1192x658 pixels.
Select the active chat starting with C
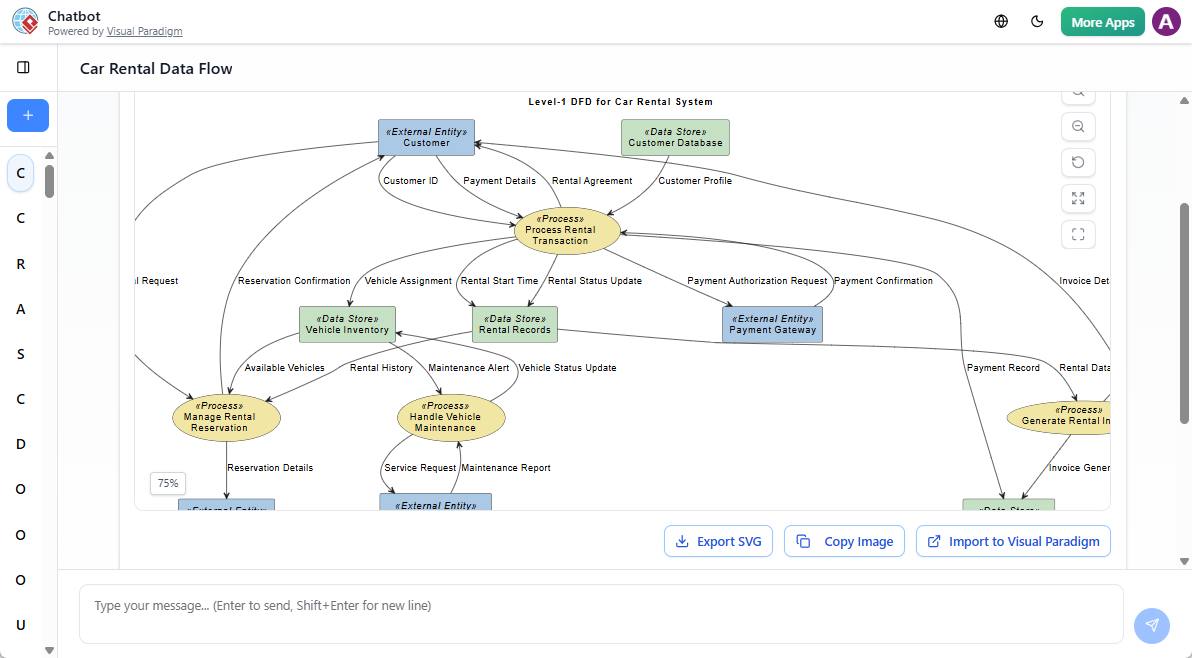(x=20, y=173)
